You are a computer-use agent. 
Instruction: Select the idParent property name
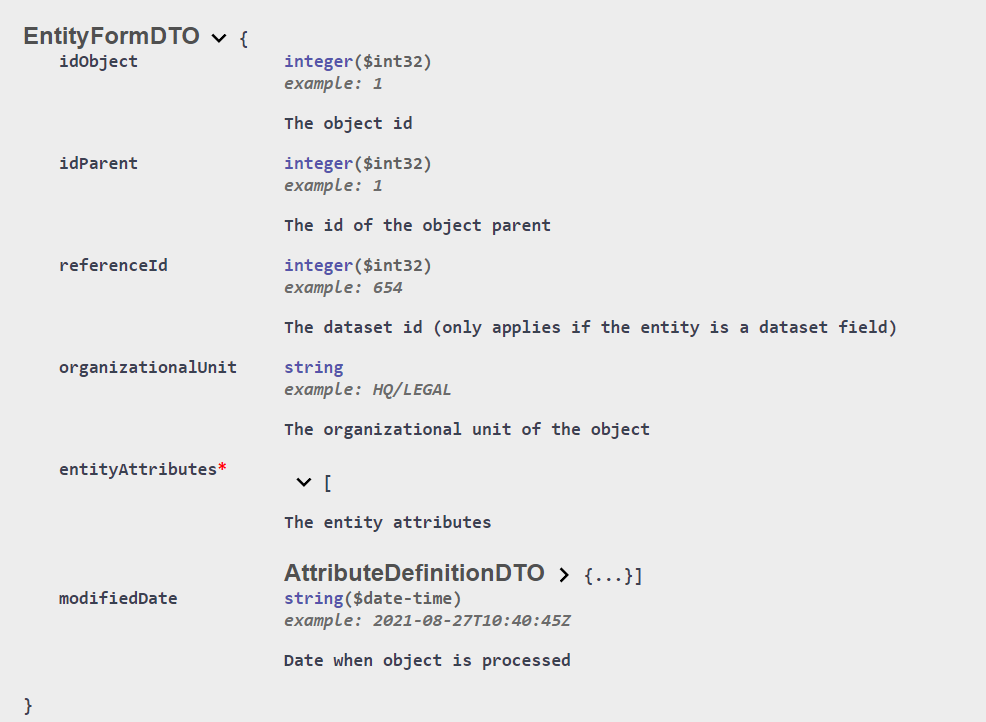pyautogui.click(x=98, y=163)
